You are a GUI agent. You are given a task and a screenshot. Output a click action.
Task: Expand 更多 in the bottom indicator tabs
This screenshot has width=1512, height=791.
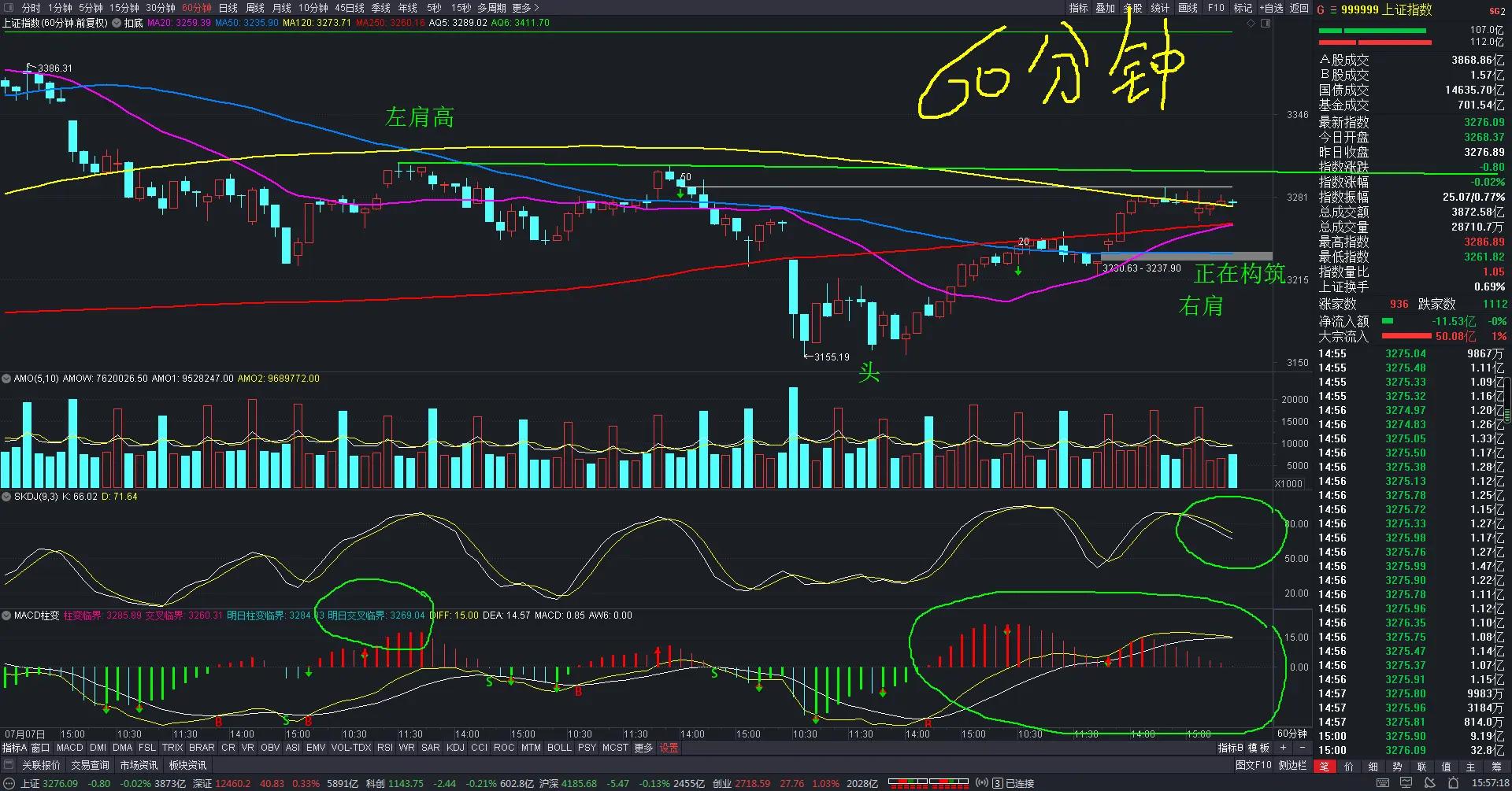pyautogui.click(x=643, y=748)
